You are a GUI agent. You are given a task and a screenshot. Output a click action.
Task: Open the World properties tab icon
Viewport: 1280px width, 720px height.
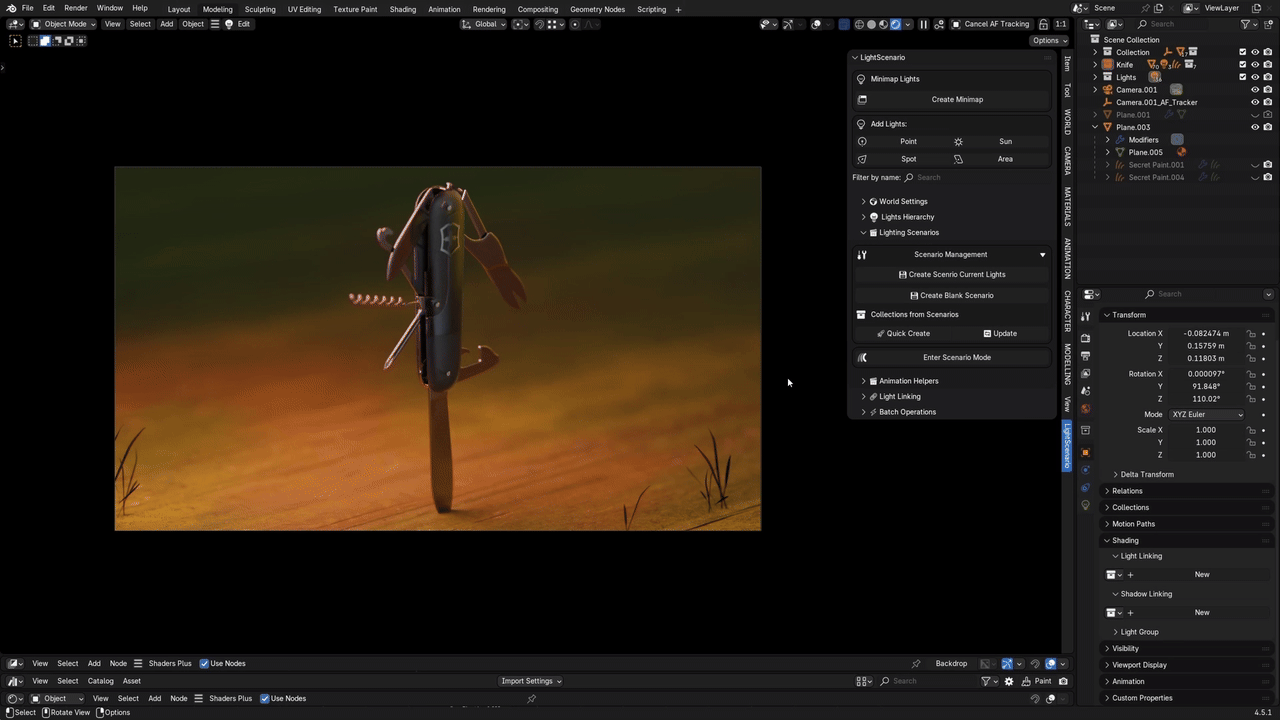point(1085,409)
